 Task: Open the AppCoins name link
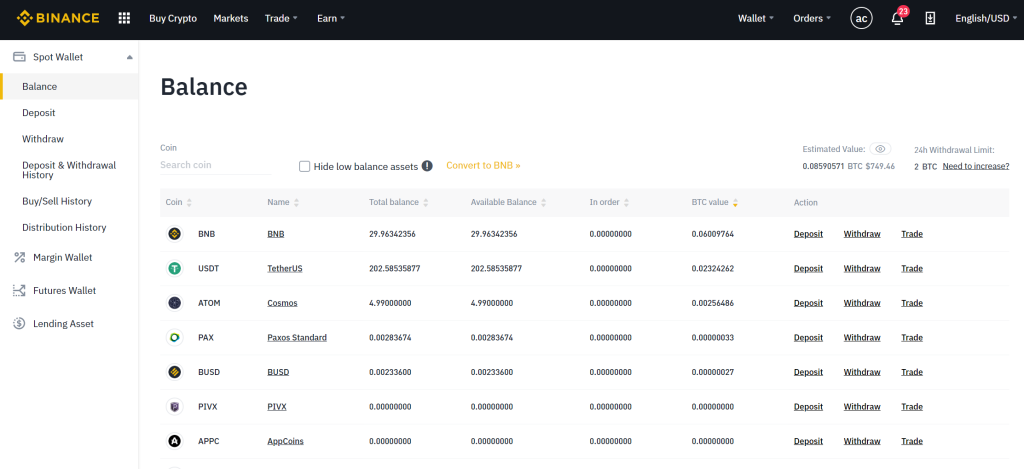[285, 441]
